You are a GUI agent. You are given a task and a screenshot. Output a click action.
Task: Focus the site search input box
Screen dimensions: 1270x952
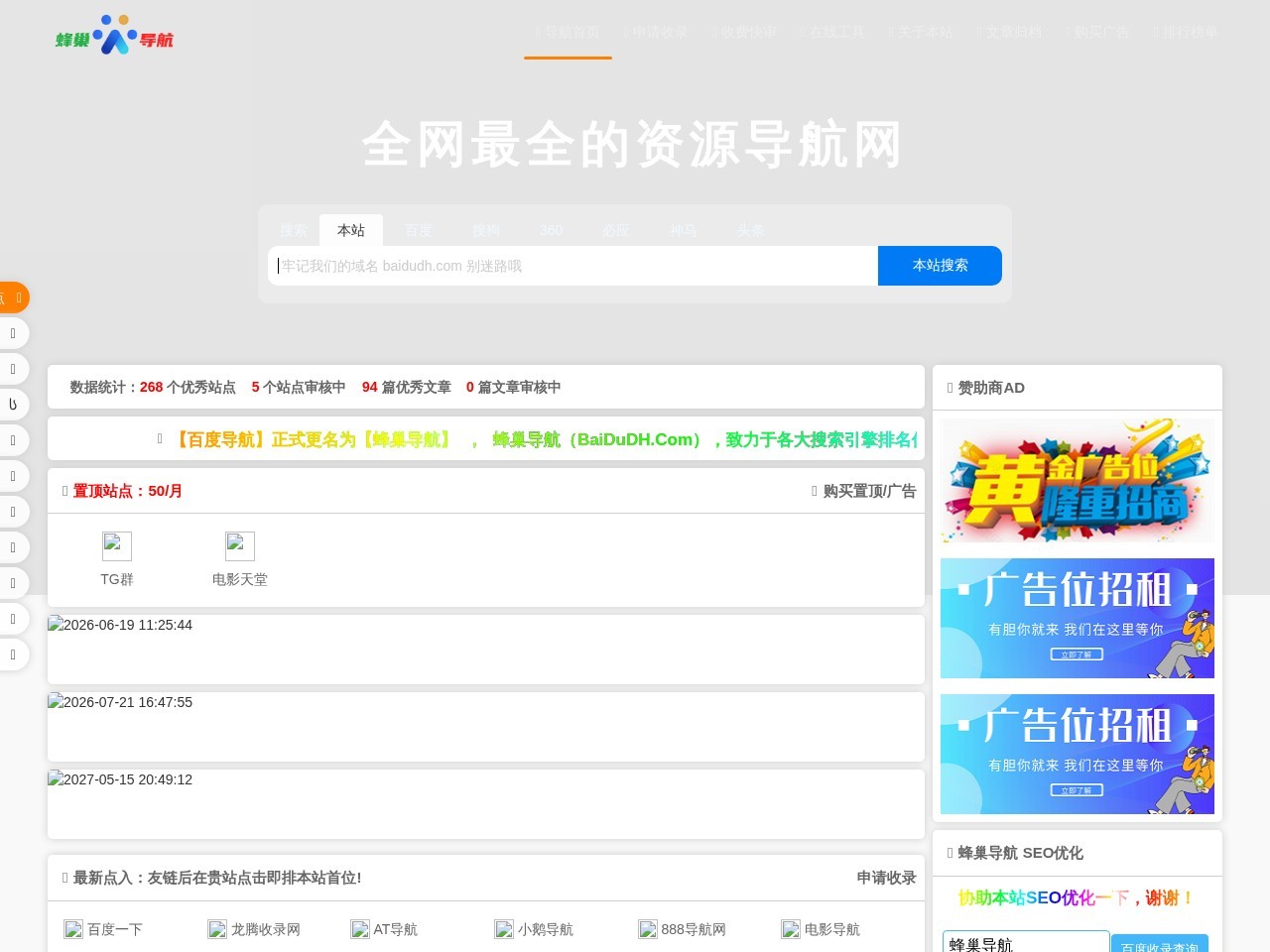(572, 266)
